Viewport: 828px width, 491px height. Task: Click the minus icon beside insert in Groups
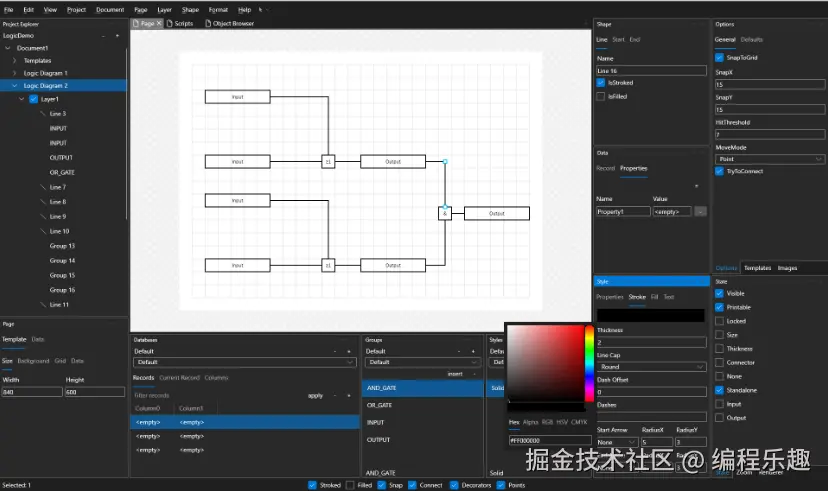click(474, 374)
